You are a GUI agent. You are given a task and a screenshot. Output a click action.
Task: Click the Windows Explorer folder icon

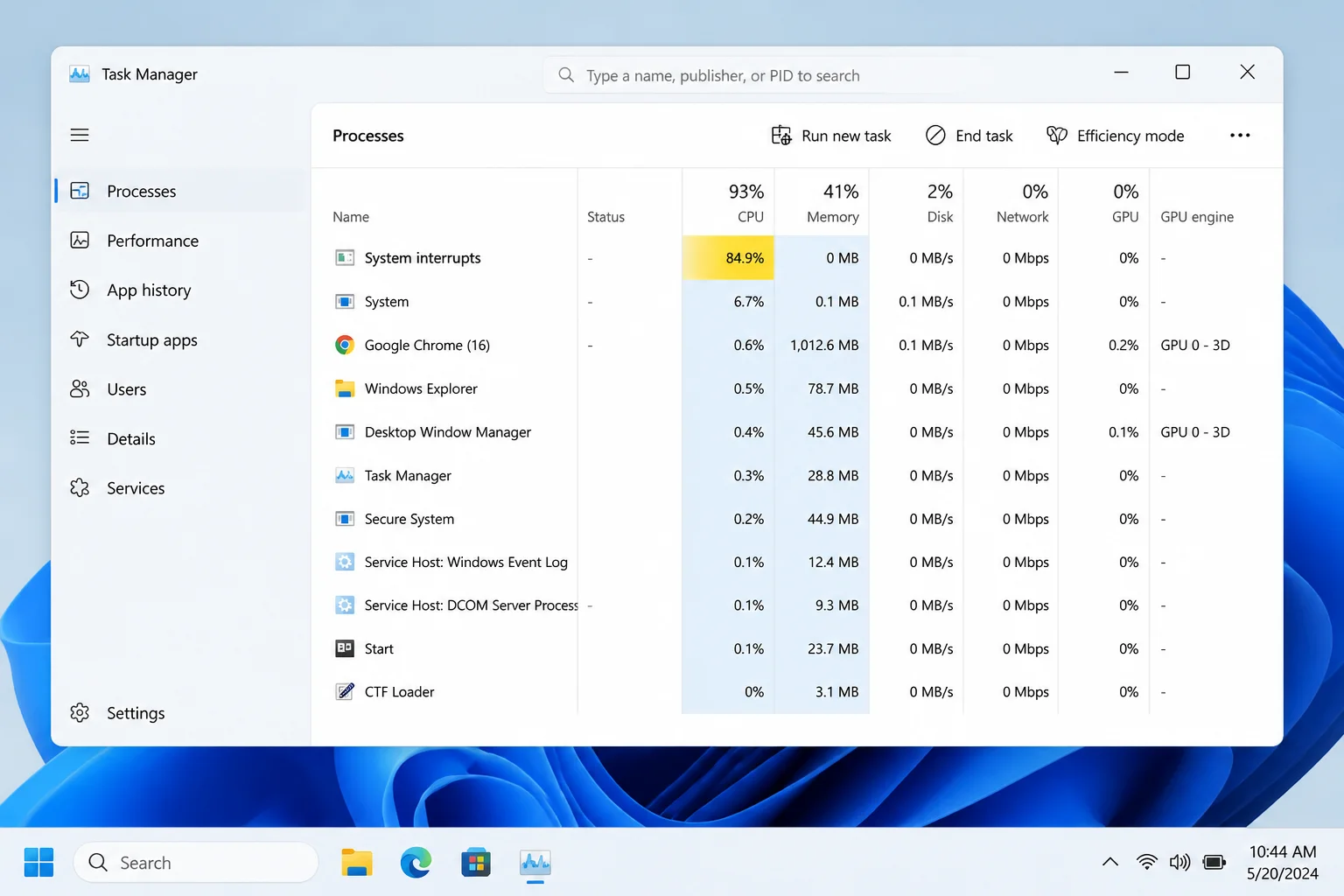pos(345,388)
